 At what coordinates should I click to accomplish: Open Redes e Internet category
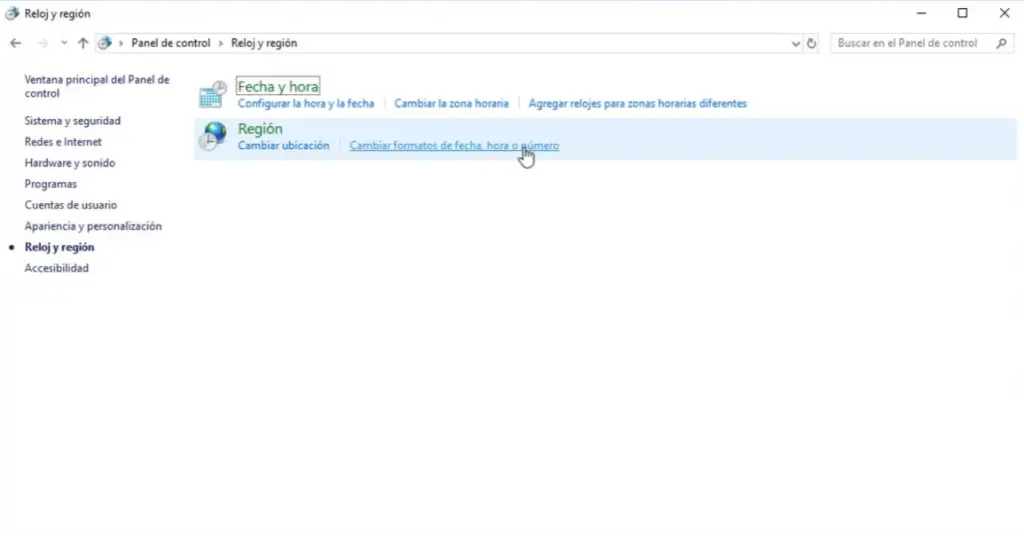tap(63, 142)
